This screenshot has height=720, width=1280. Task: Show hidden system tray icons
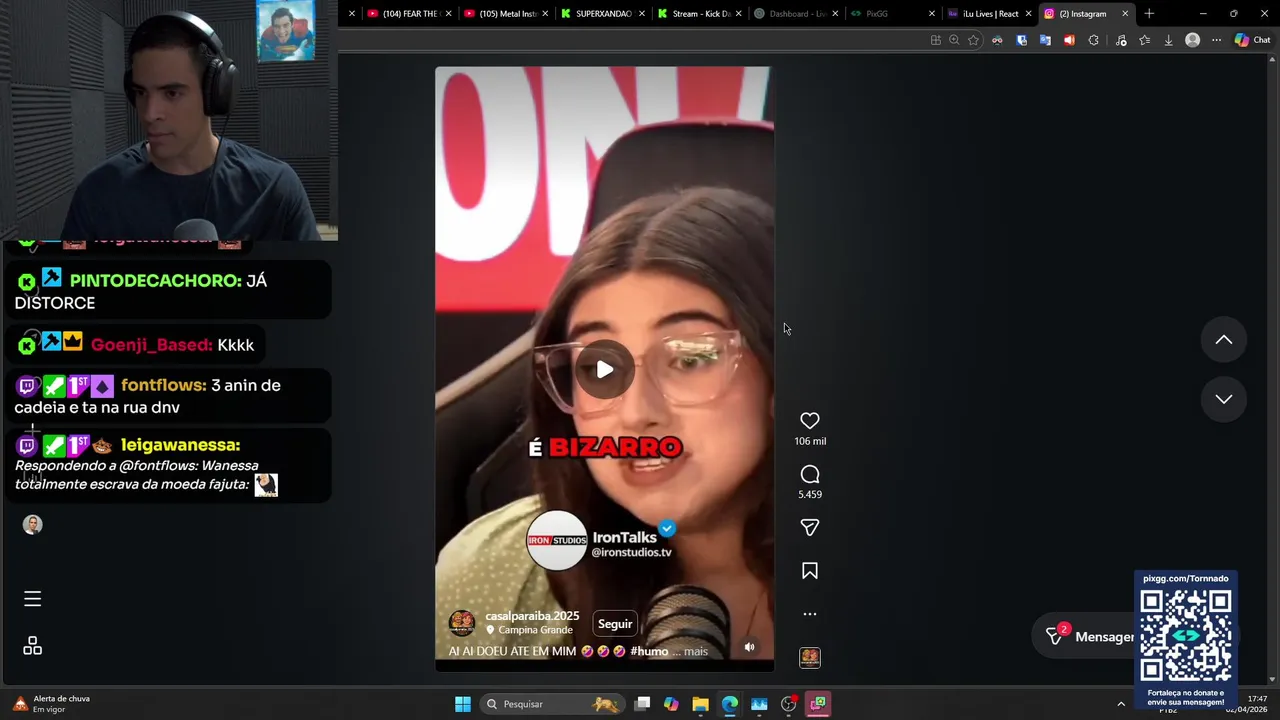(x=1121, y=704)
